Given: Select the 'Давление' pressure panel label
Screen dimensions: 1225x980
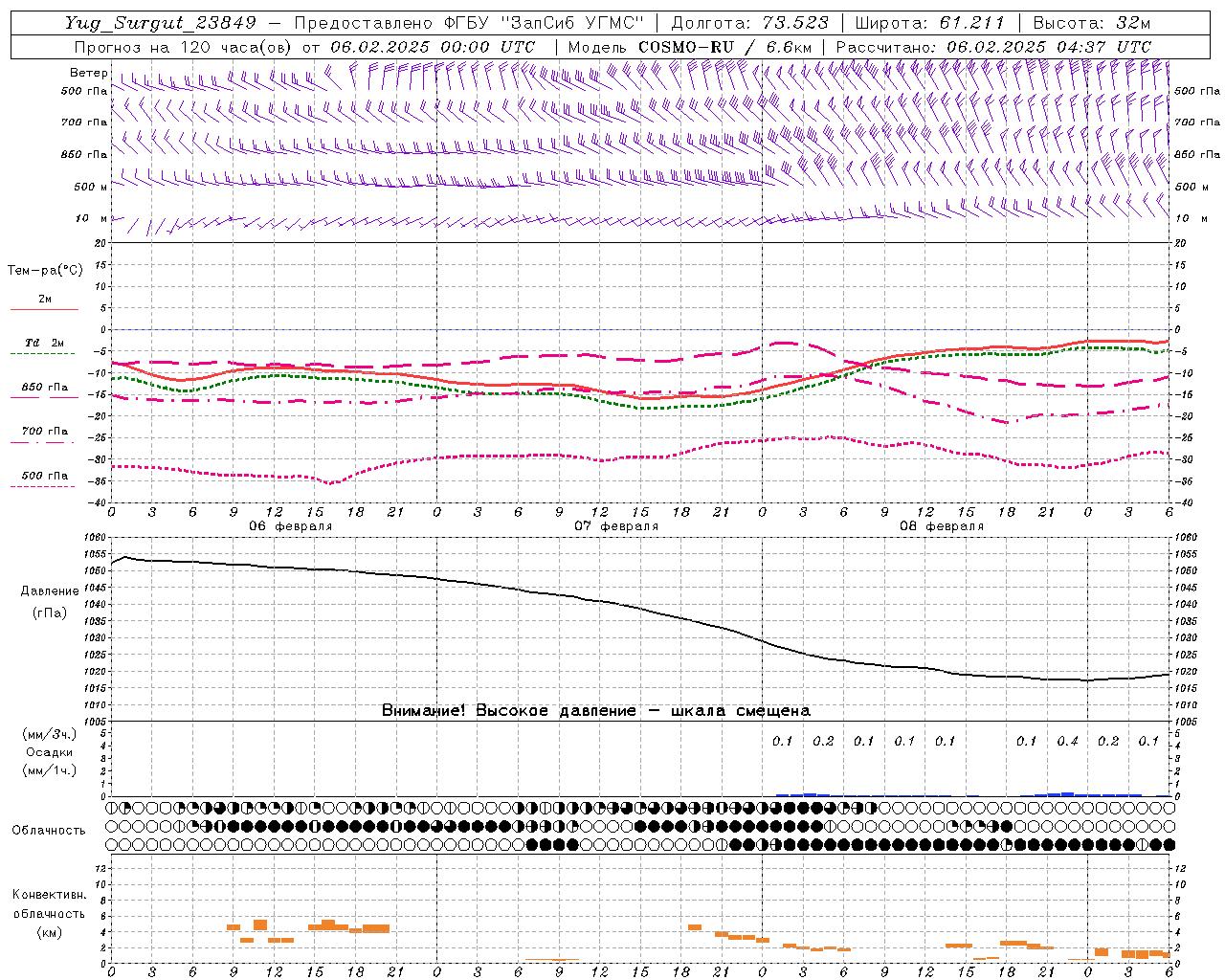Looking at the screenshot, I should [x=50, y=591].
